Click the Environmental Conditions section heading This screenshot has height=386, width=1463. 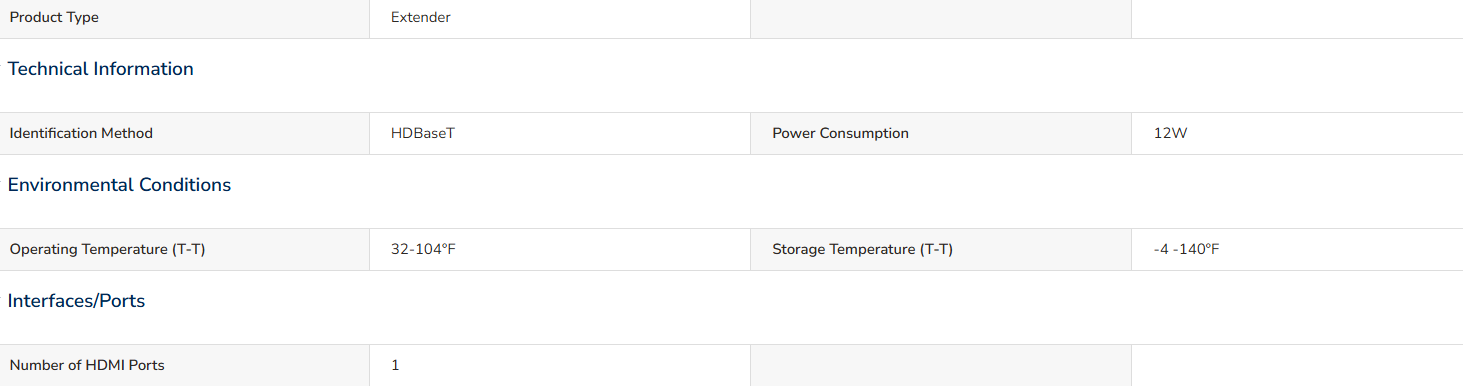tap(119, 185)
